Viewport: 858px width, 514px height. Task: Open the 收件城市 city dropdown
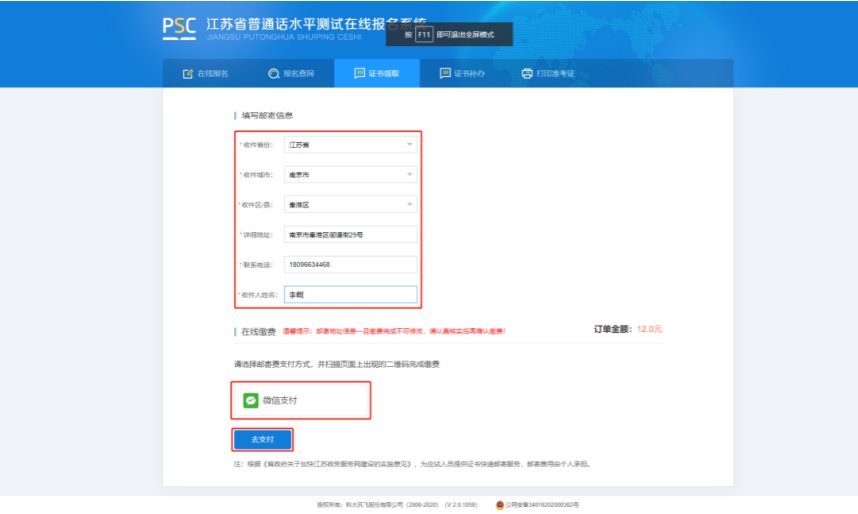pyautogui.click(x=351, y=175)
